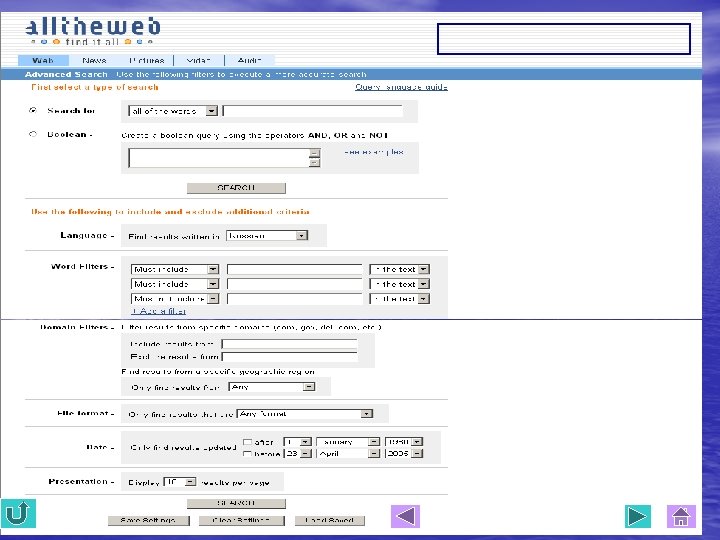Open the January month dropdown
This screenshot has width=720, height=540.
(x=348, y=442)
